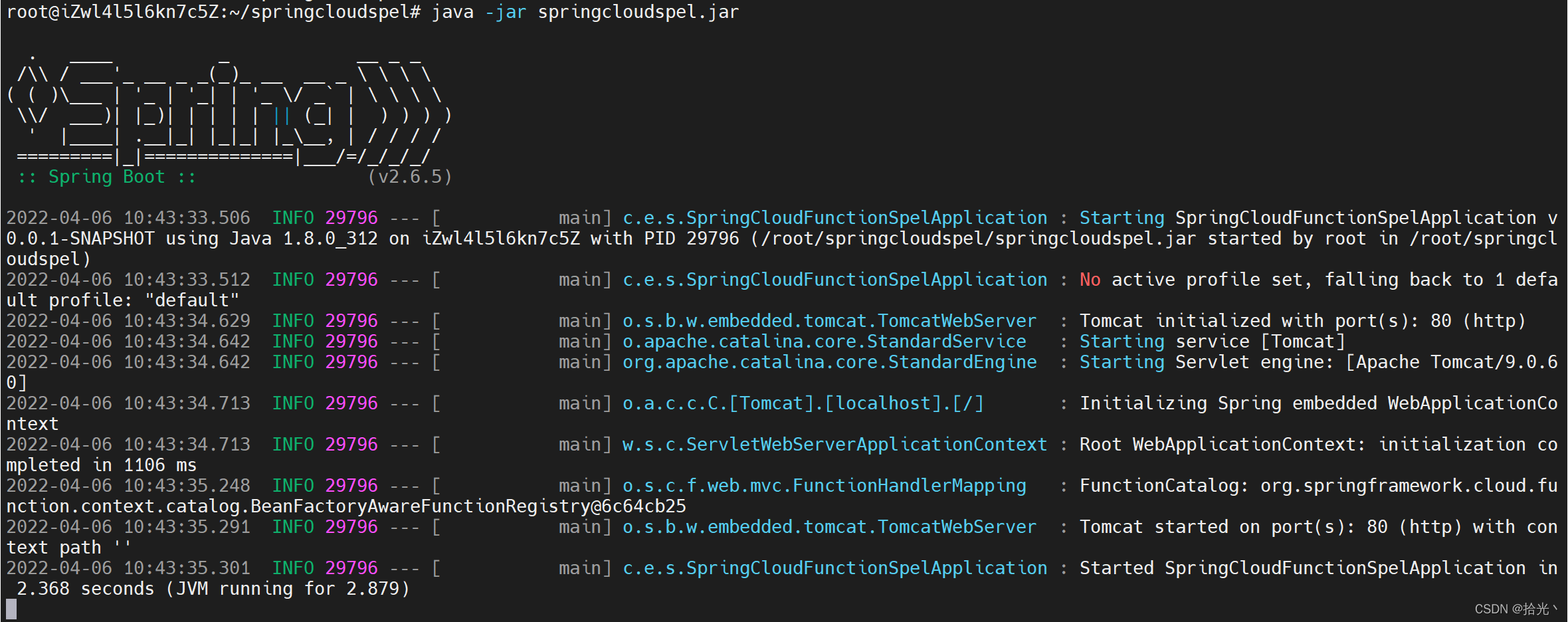This screenshot has width=1568, height=622.
Task: Click 'org.apache.catalina.core.StandardEngine' logger name
Action: [x=830, y=362]
